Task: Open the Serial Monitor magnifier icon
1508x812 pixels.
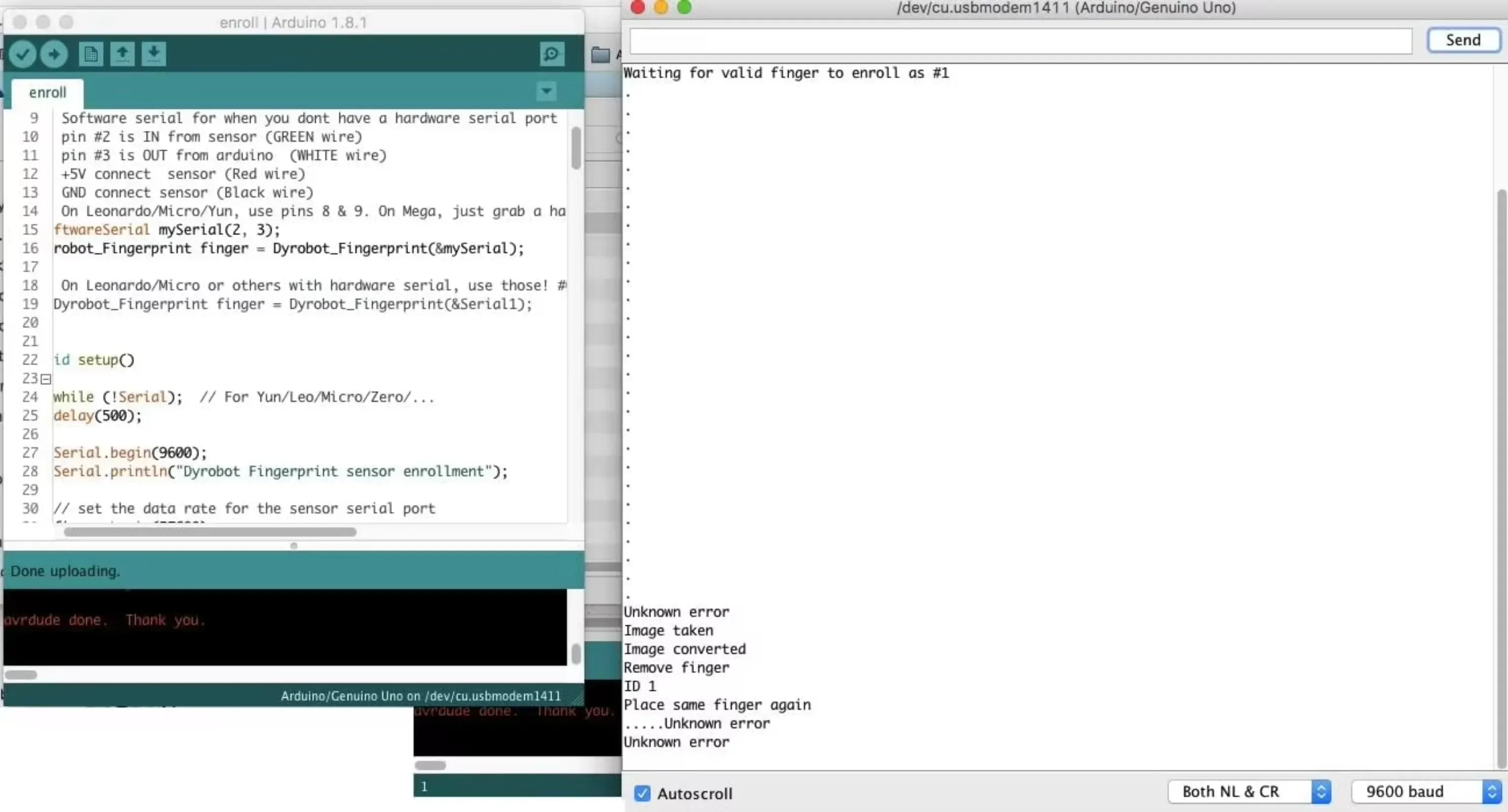Action: 551,54
